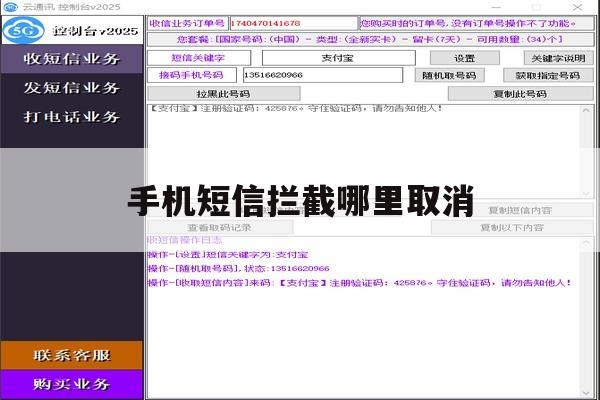Focus the 收信业务订单号 input field

[293, 23]
